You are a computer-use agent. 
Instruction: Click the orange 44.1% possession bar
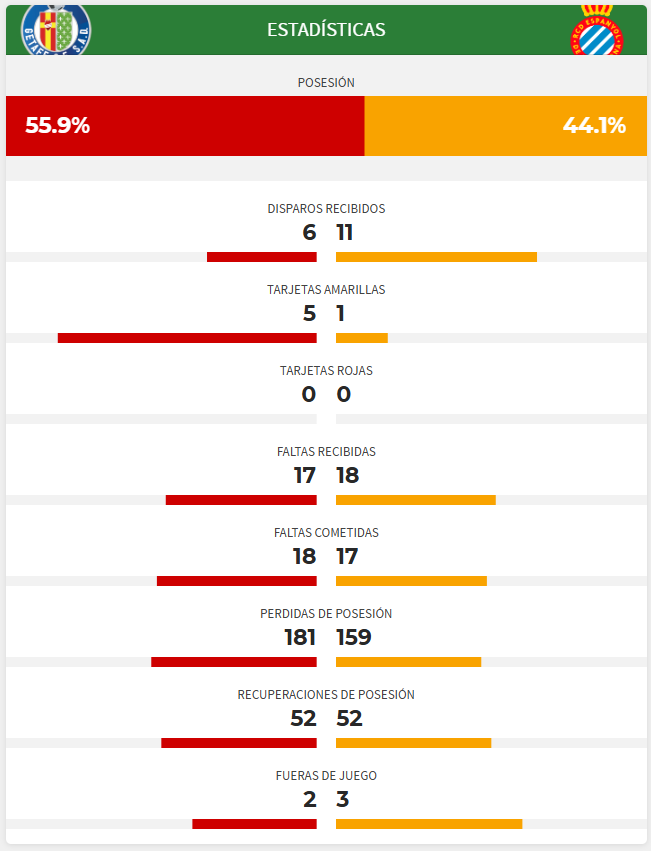[505, 126]
